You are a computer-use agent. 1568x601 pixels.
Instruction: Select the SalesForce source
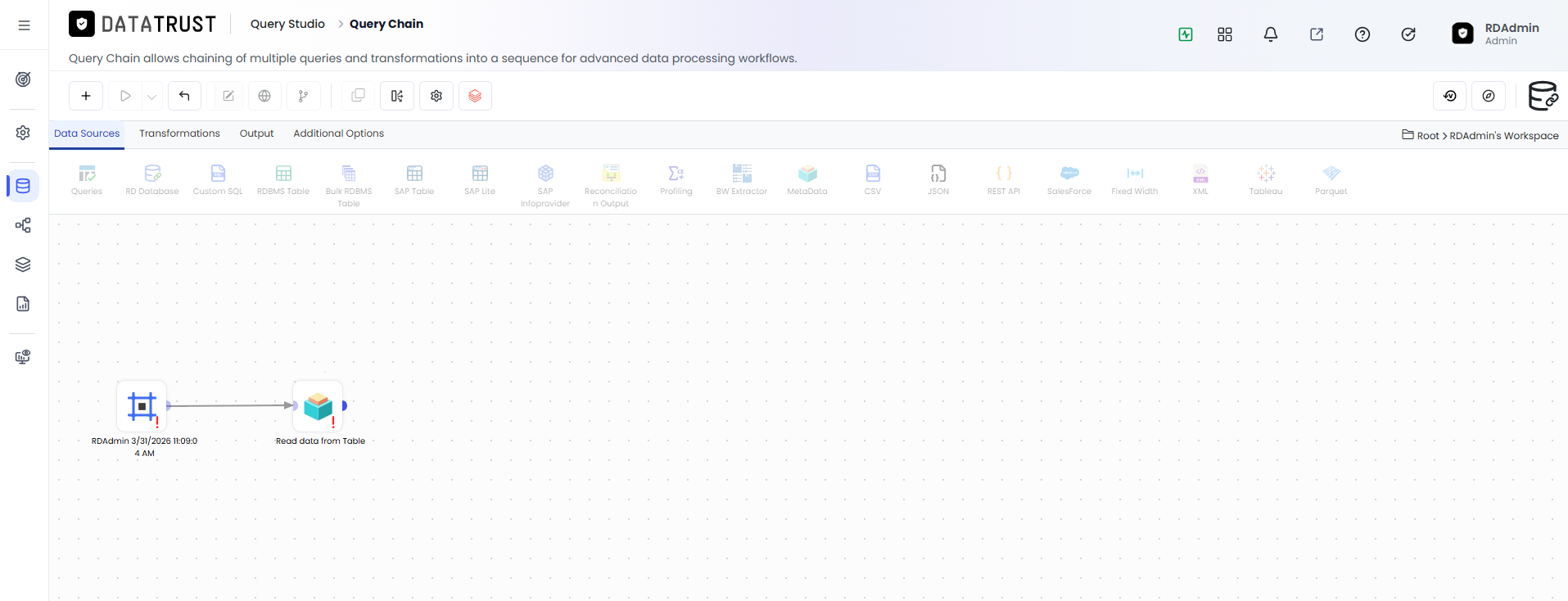[1069, 180]
